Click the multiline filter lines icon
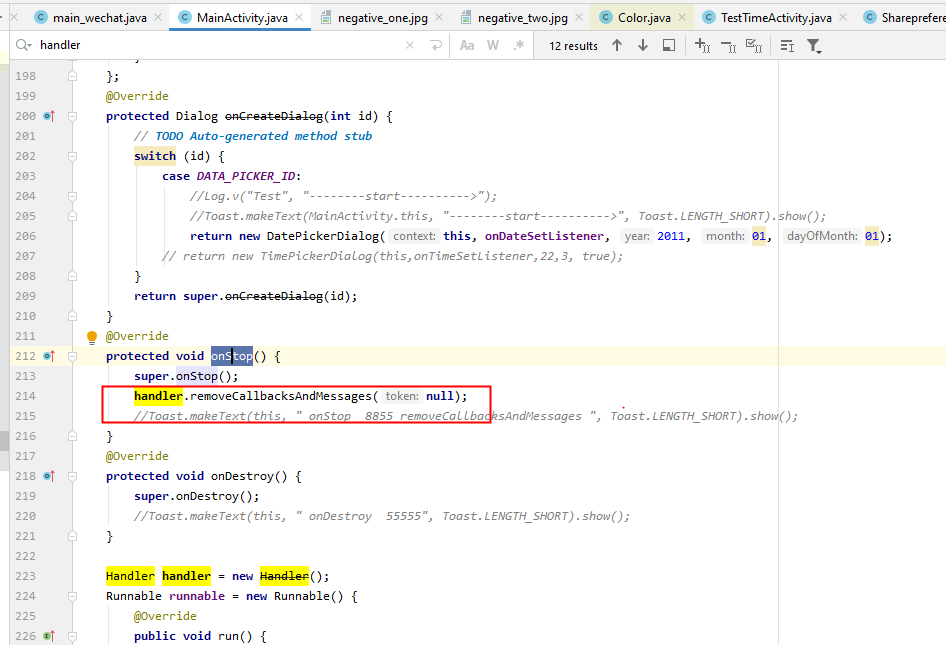Viewport: 946px width, 645px height. 787,45
